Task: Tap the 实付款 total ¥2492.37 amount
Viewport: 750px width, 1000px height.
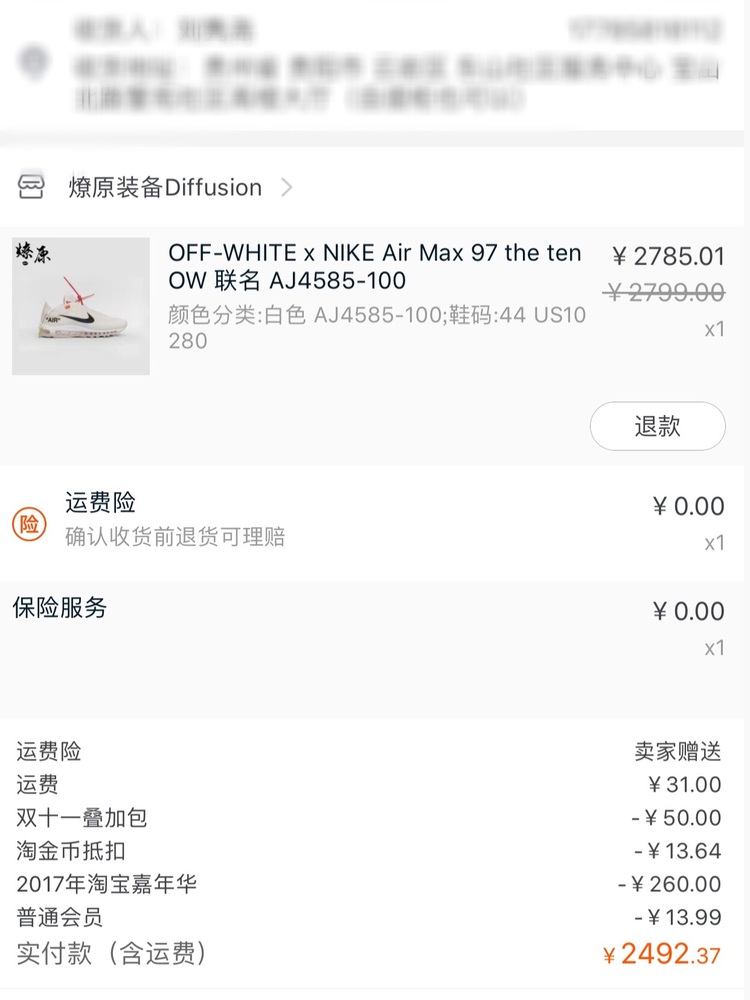Action: (661, 954)
